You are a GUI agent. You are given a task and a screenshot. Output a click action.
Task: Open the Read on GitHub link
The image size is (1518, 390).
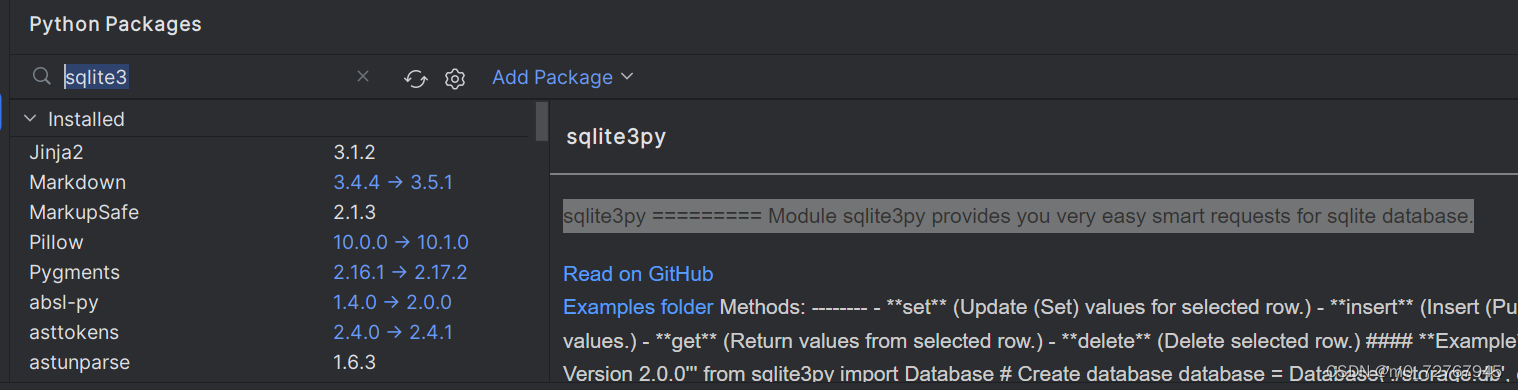click(x=638, y=274)
